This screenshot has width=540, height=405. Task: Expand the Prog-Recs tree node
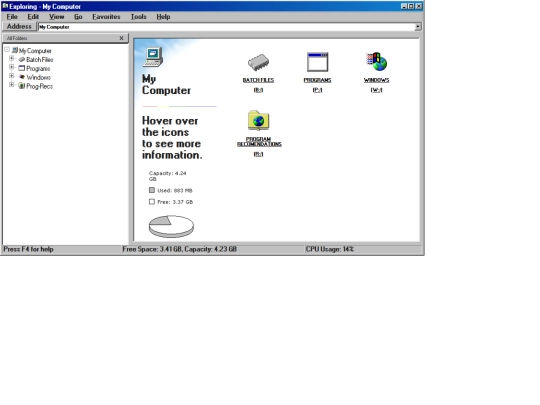[11, 85]
